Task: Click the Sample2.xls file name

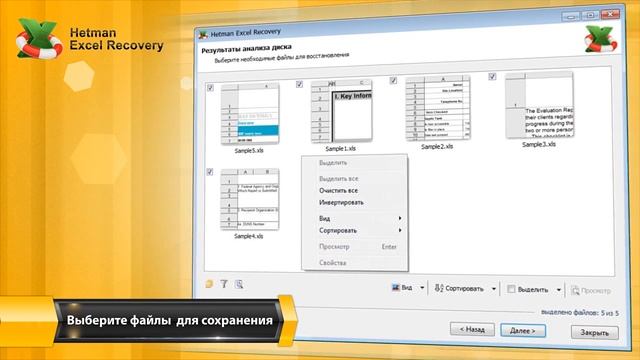Action: [x=437, y=147]
